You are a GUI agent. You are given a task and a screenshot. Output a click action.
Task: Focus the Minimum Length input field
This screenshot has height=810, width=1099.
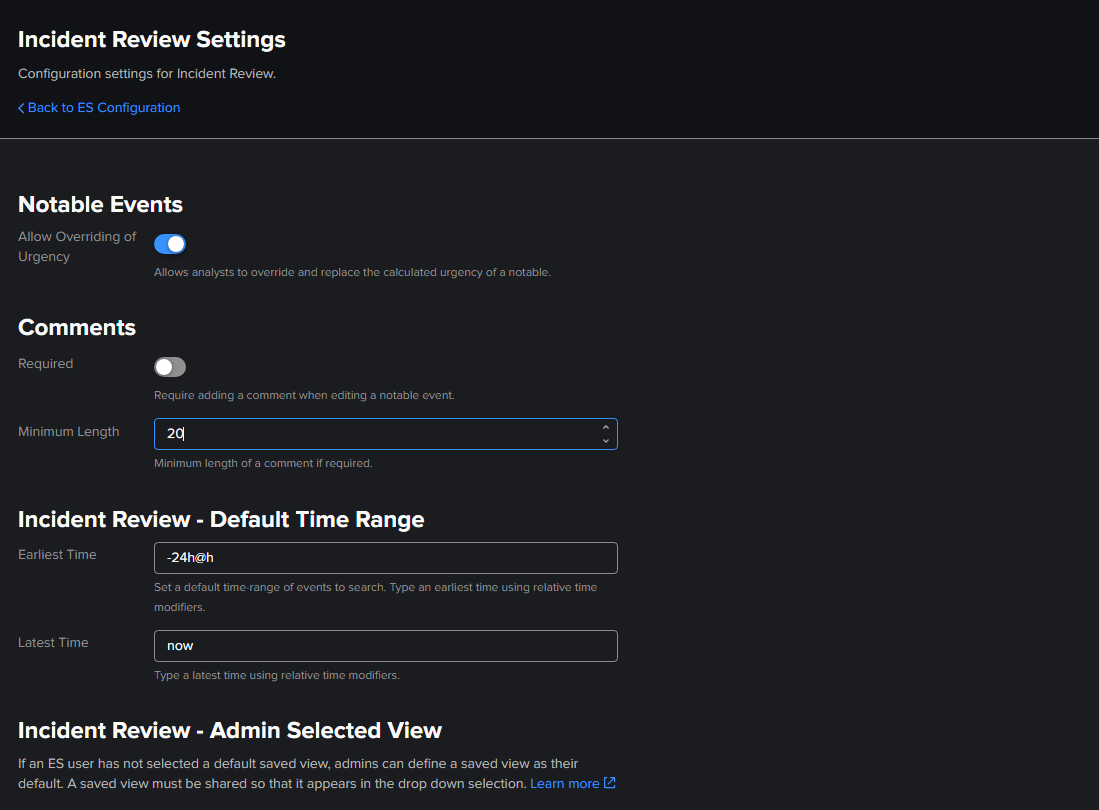(380, 433)
